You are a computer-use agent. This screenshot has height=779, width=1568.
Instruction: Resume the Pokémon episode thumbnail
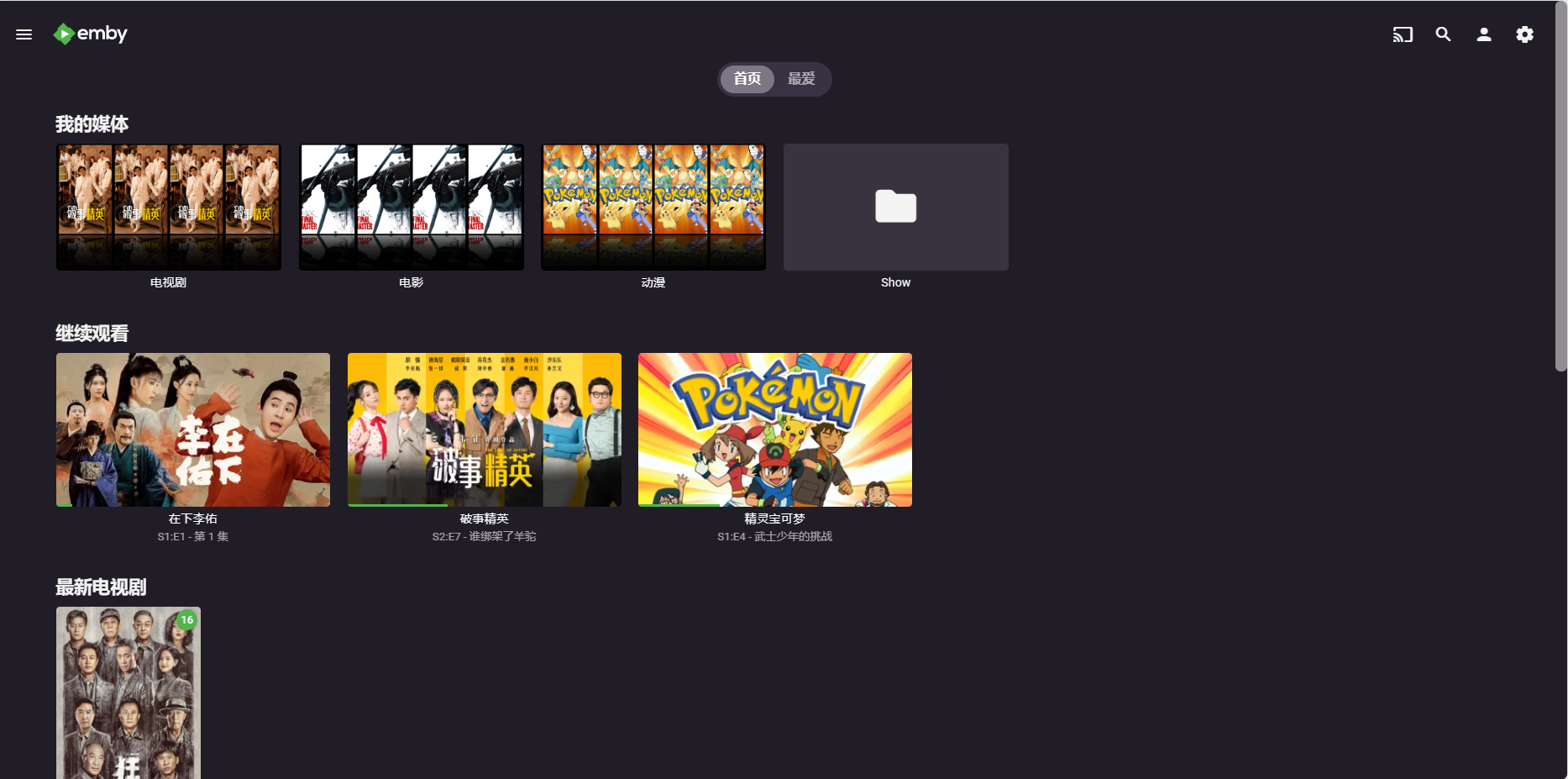point(775,429)
